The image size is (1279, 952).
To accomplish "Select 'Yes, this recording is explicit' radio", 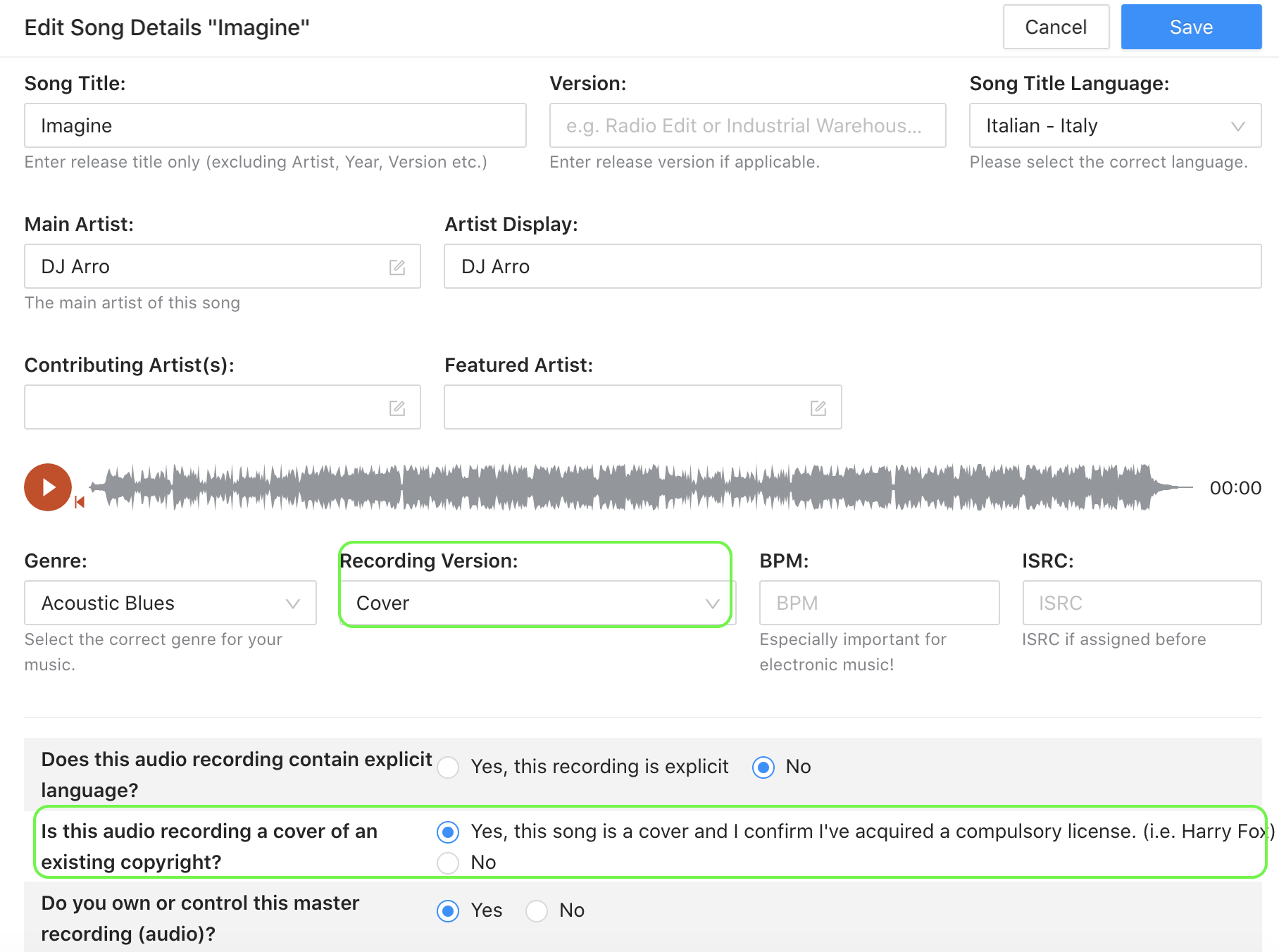I will (448, 767).
